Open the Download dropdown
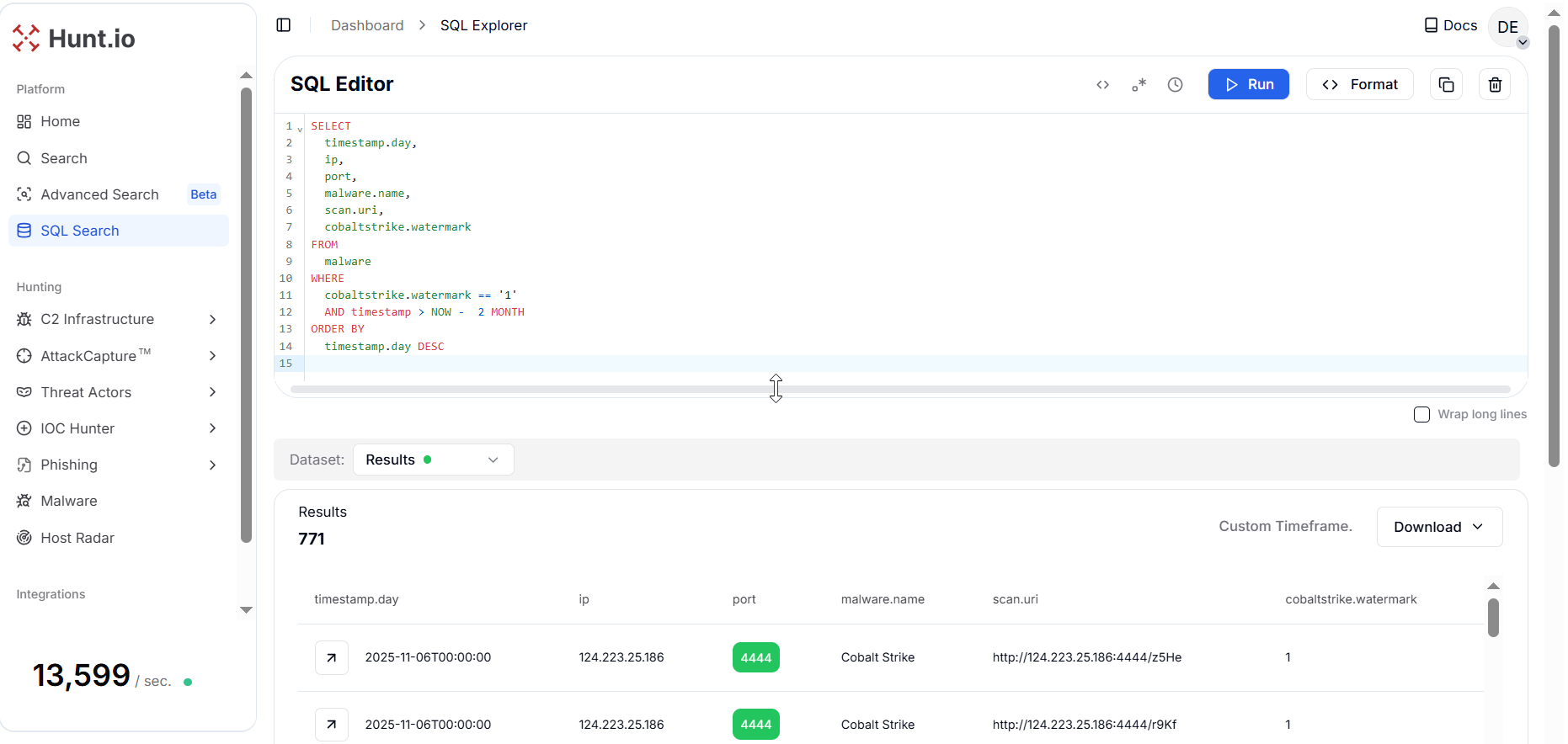This screenshot has width=1568, height=744. (1439, 527)
